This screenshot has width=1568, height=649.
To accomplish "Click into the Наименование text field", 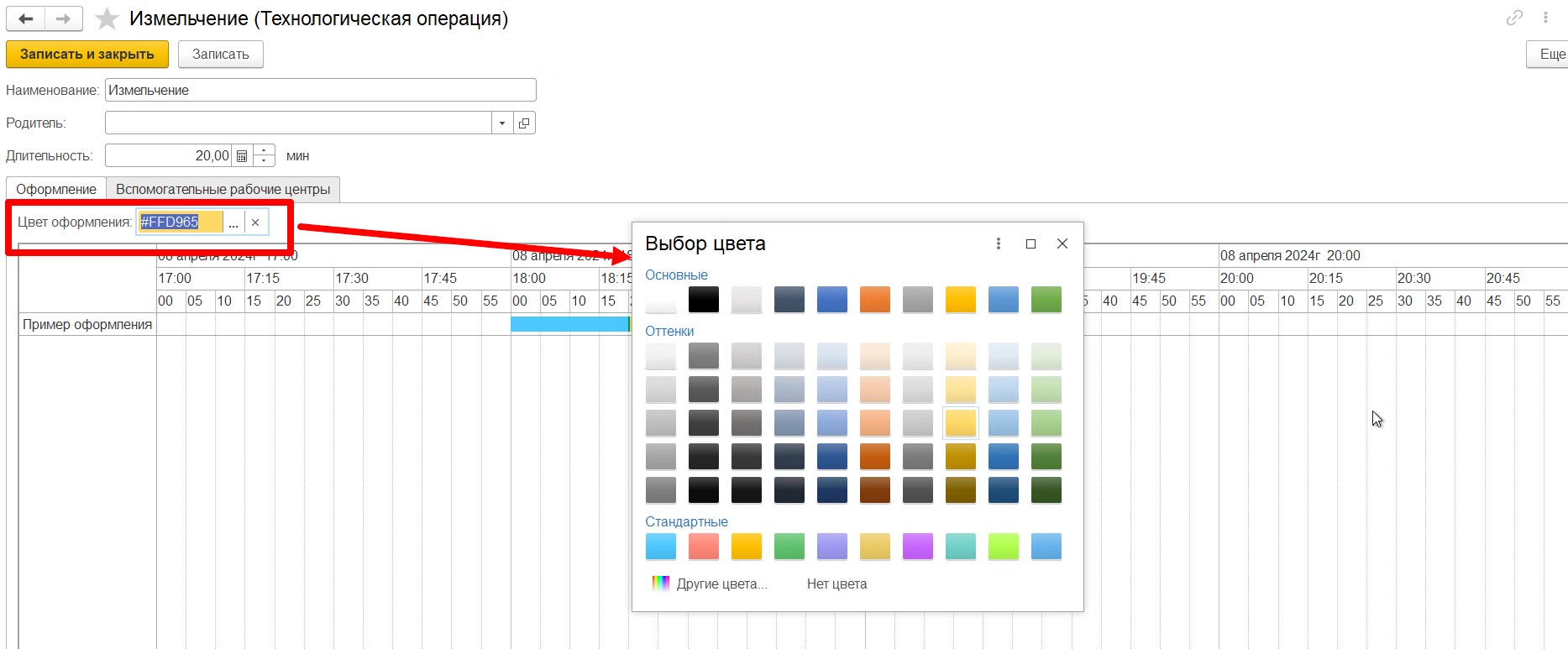I will 320,91.
